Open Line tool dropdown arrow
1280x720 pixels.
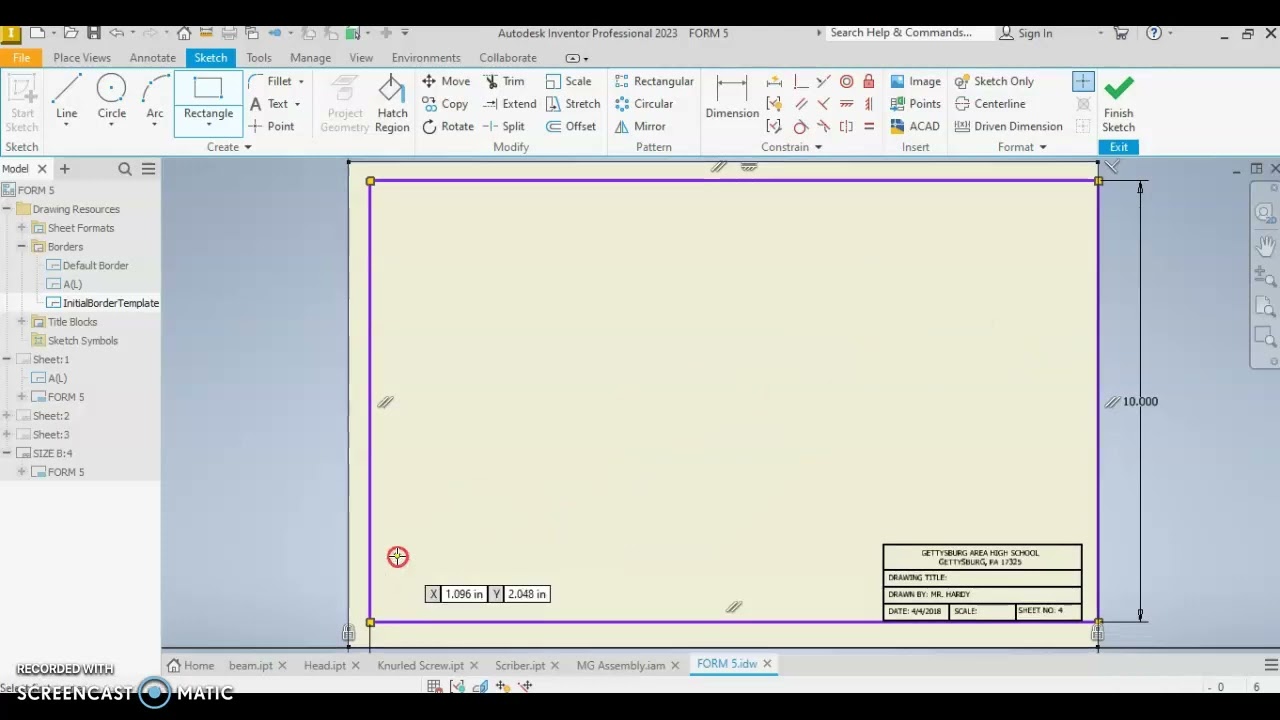[66, 126]
